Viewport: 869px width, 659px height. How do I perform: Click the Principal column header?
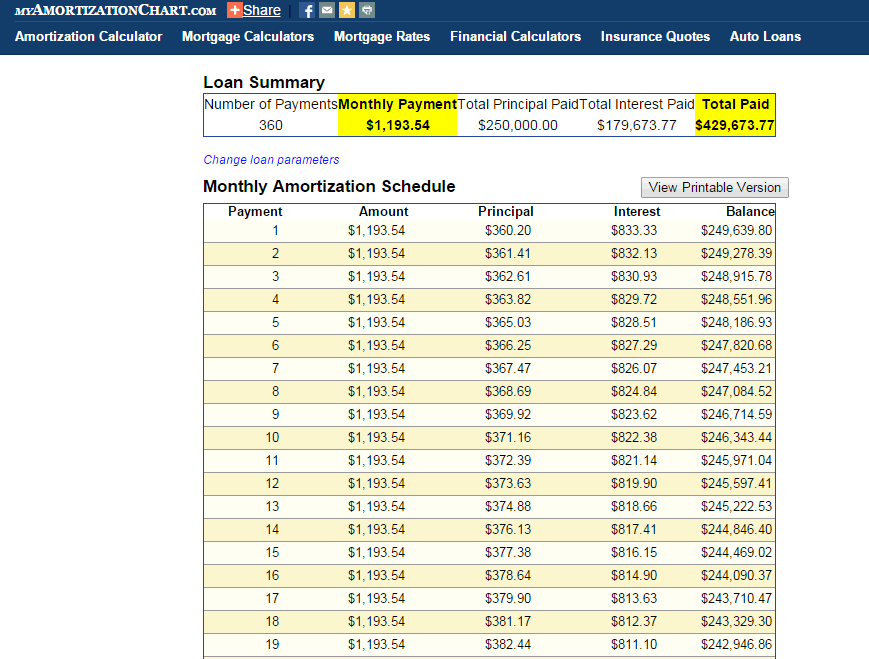[x=505, y=212]
